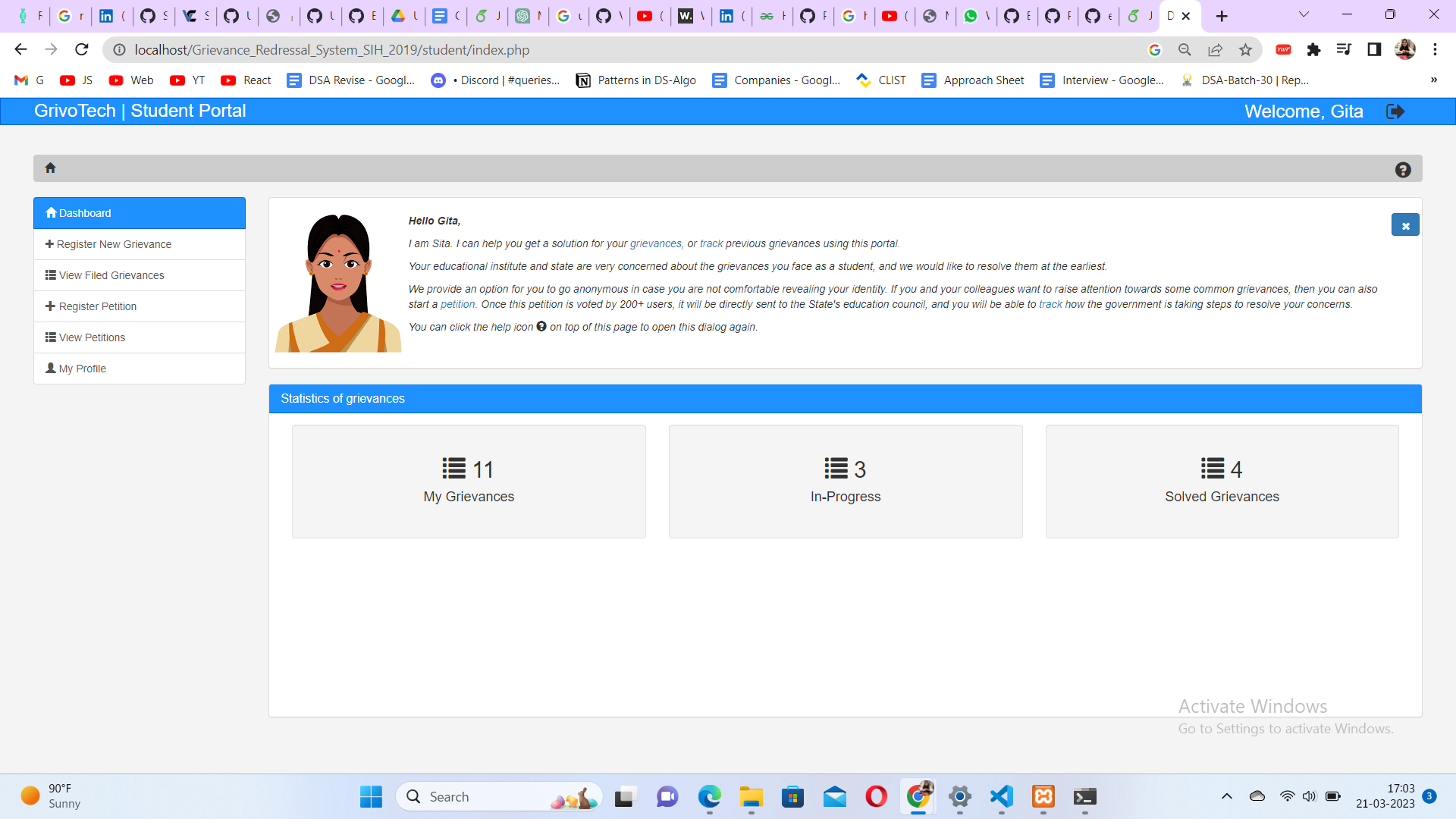1456x819 pixels.
Task: Open the home icon in the navigation bar
Action: coord(50,168)
